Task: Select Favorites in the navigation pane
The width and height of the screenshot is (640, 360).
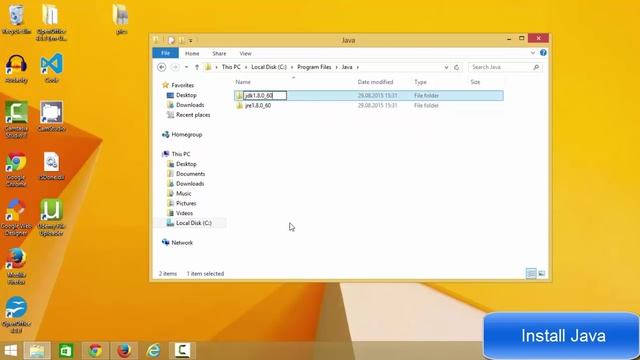Action: 182,85
